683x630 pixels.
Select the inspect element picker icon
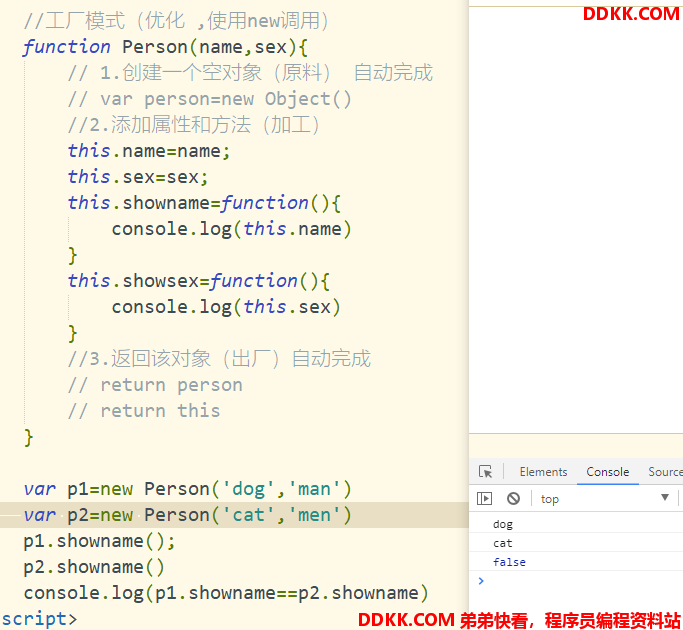click(x=485, y=471)
